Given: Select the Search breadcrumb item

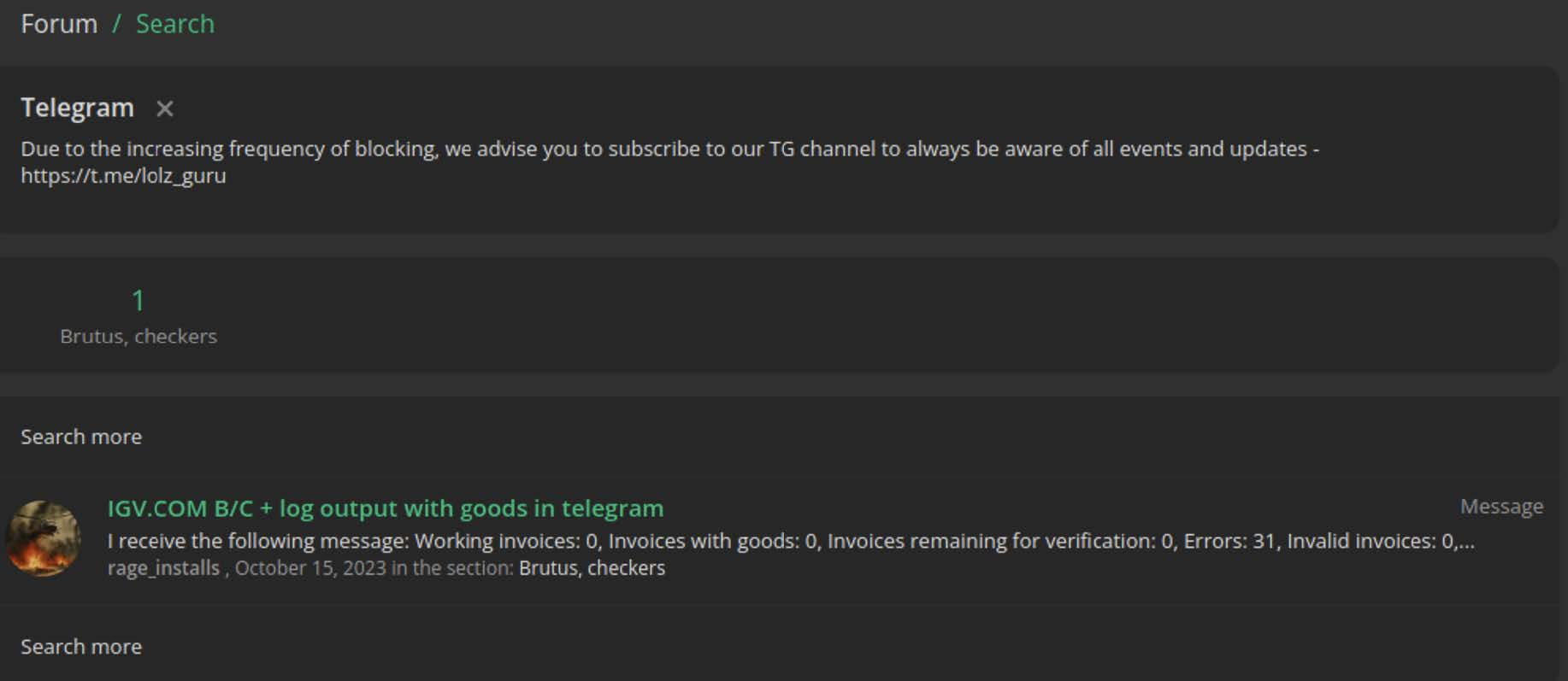Looking at the screenshot, I should coord(174,23).
